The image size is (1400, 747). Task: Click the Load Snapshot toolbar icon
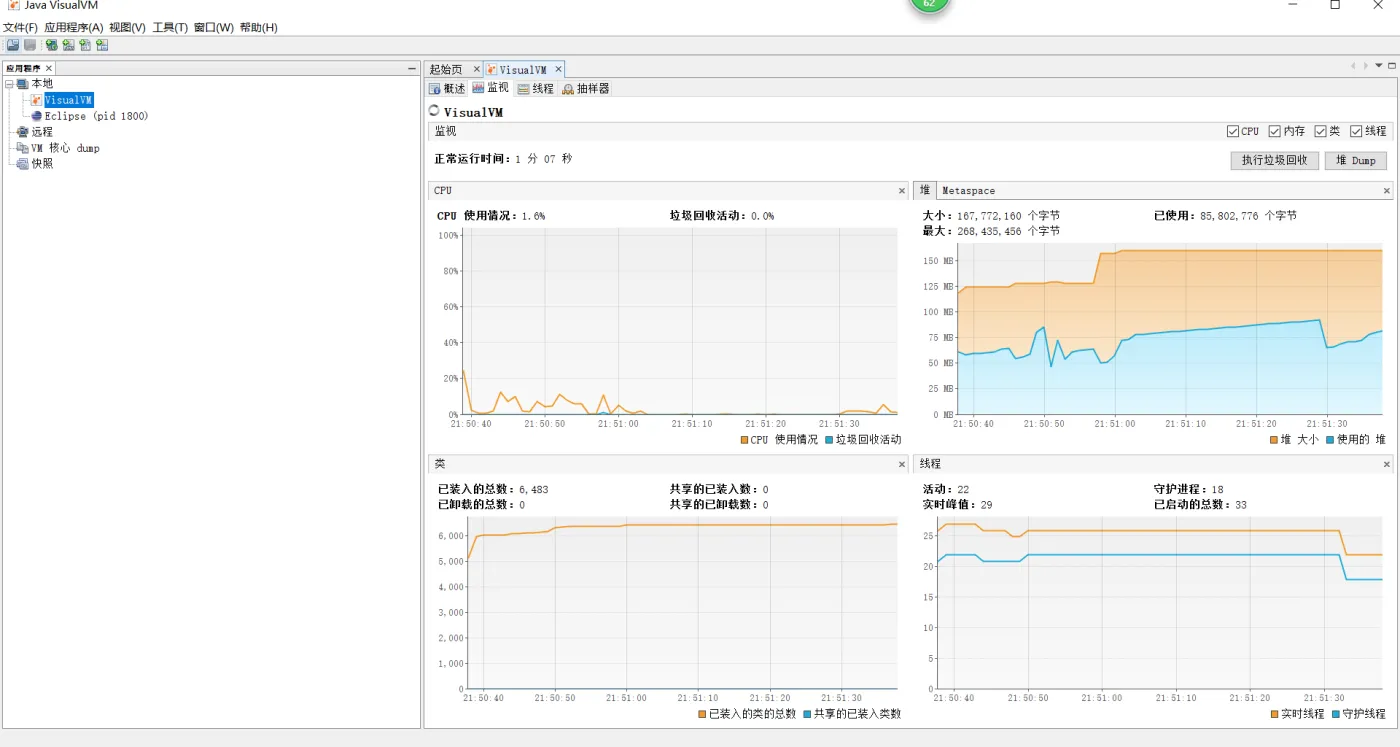pyautogui.click(x=13, y=45)
